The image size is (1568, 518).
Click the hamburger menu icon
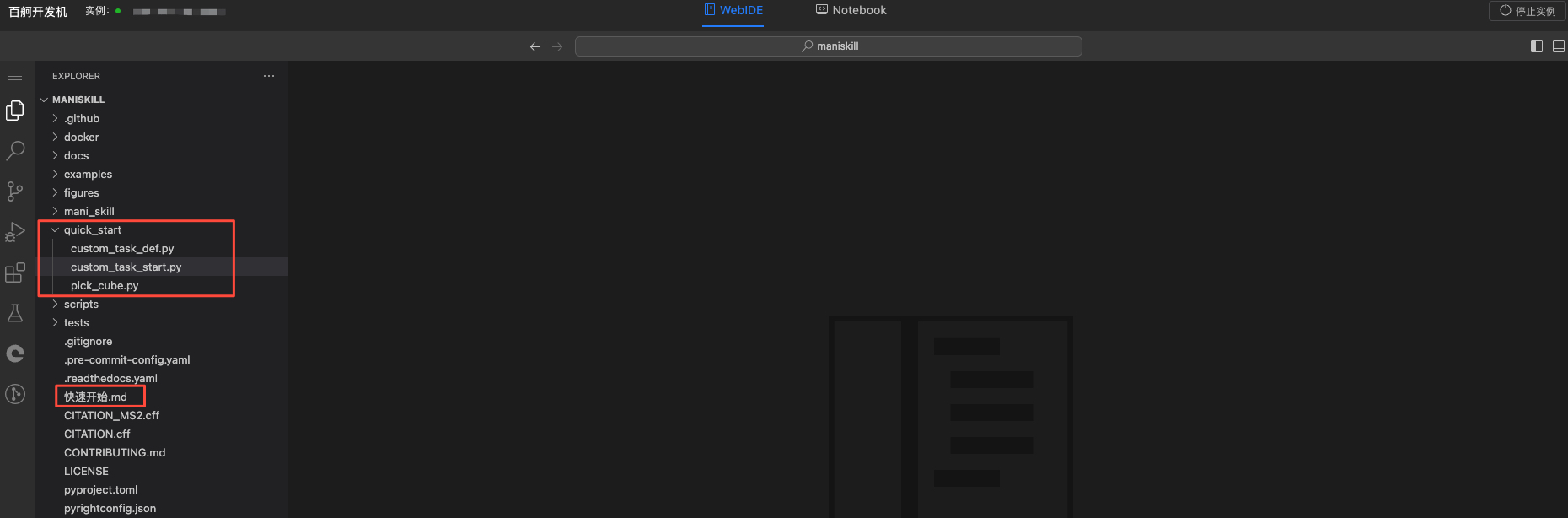(x=15, y=77)
